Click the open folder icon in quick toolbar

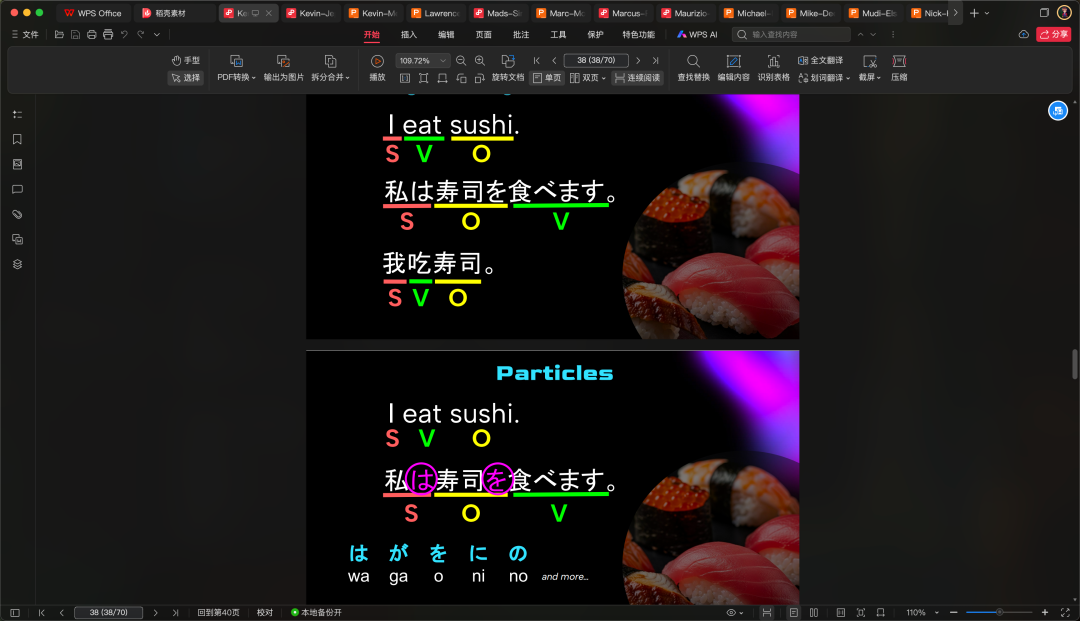(59, 34)
